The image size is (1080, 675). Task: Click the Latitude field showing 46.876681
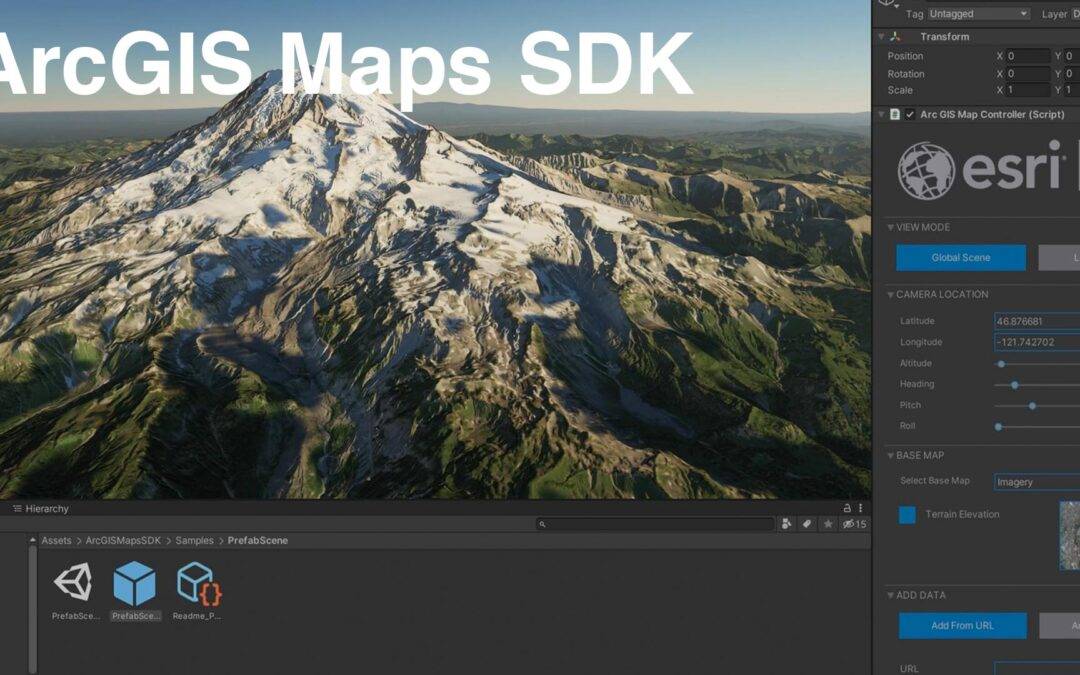click(1037, 321)
